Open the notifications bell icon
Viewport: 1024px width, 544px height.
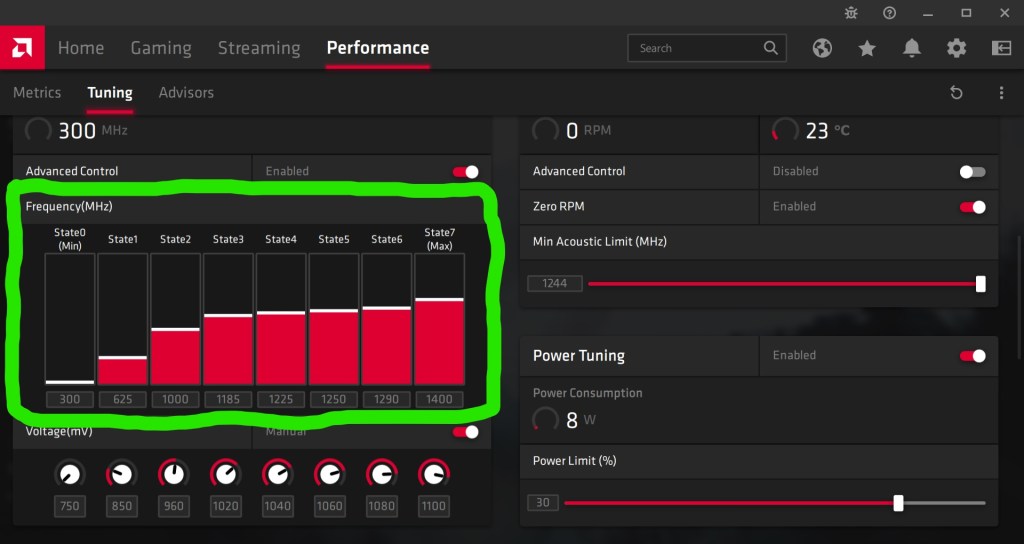912,48
